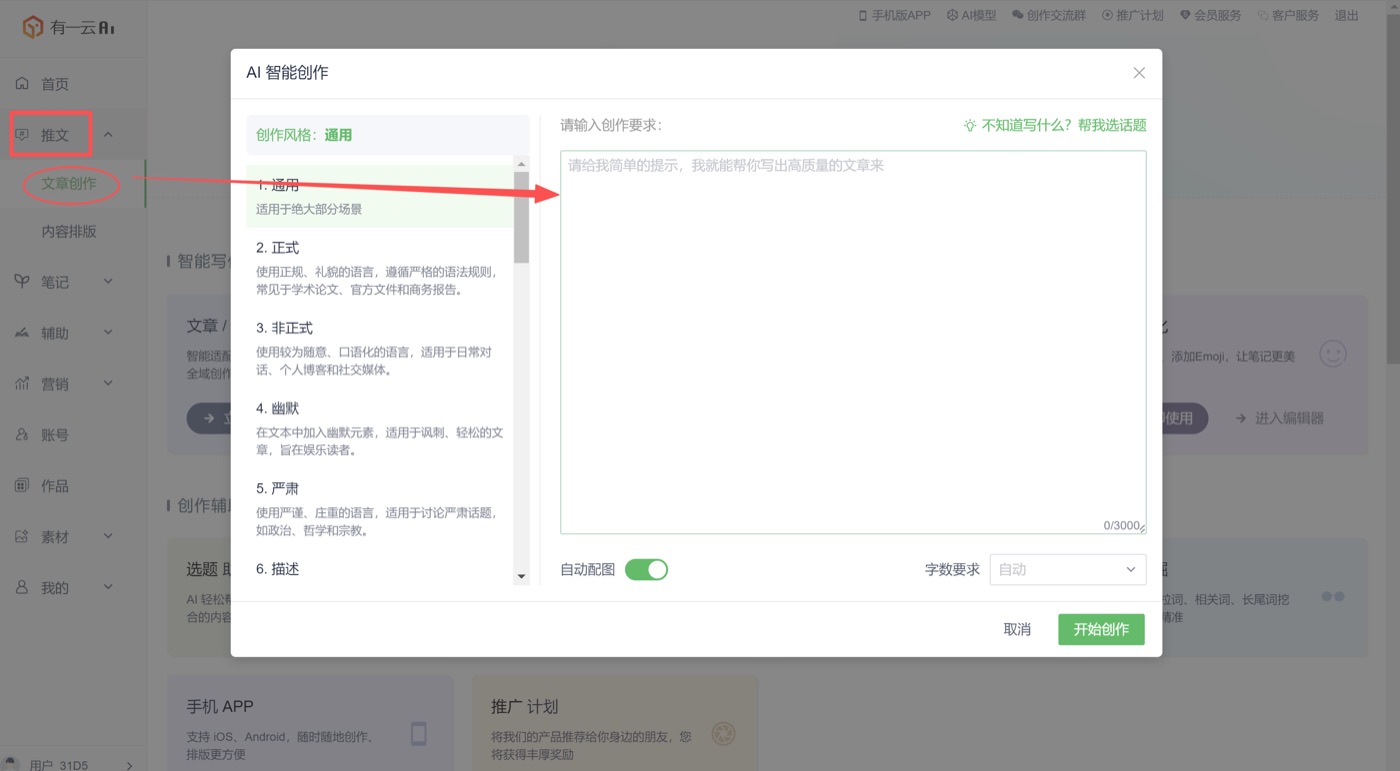Viewport: 1400px width, 771px height.
Task: Open the 字数要求 dropdown
Action: coord(1068,570)
